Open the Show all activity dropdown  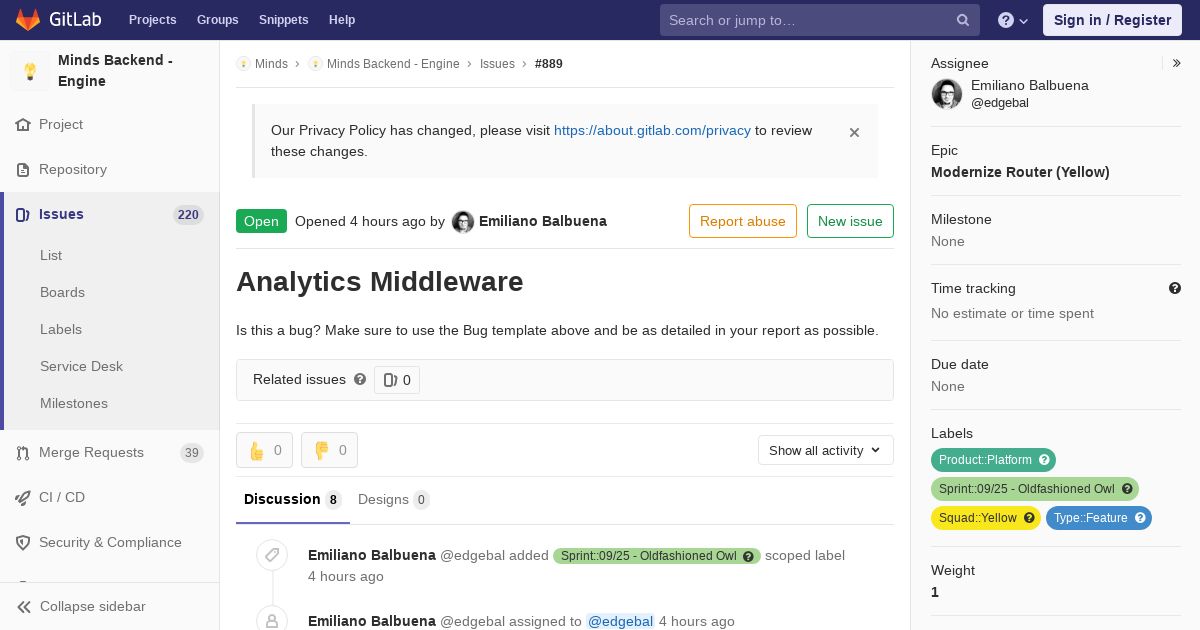pyautogui.click(x=826, y=450)
